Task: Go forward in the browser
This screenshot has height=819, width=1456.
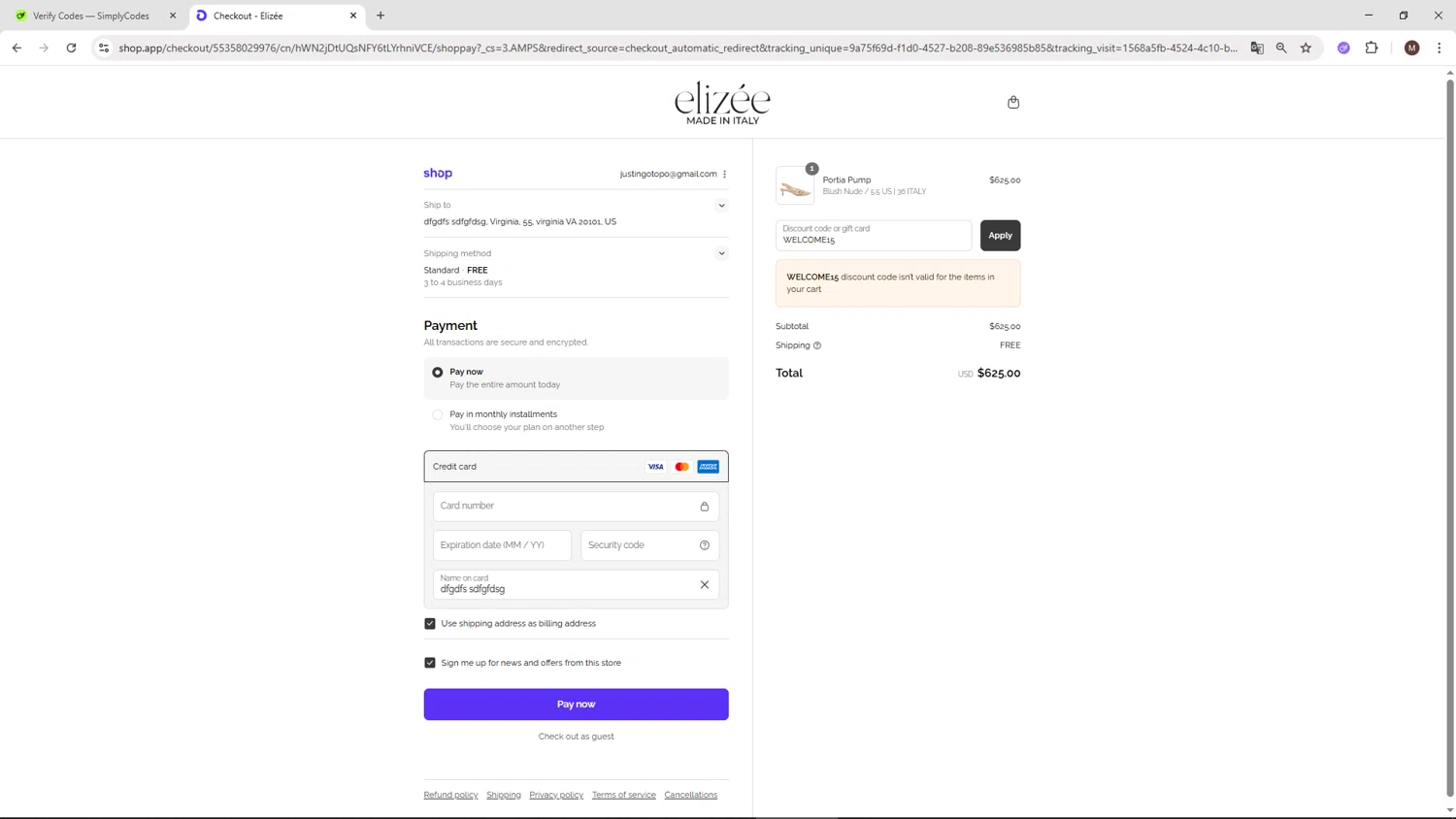Action: click(44, 48)
